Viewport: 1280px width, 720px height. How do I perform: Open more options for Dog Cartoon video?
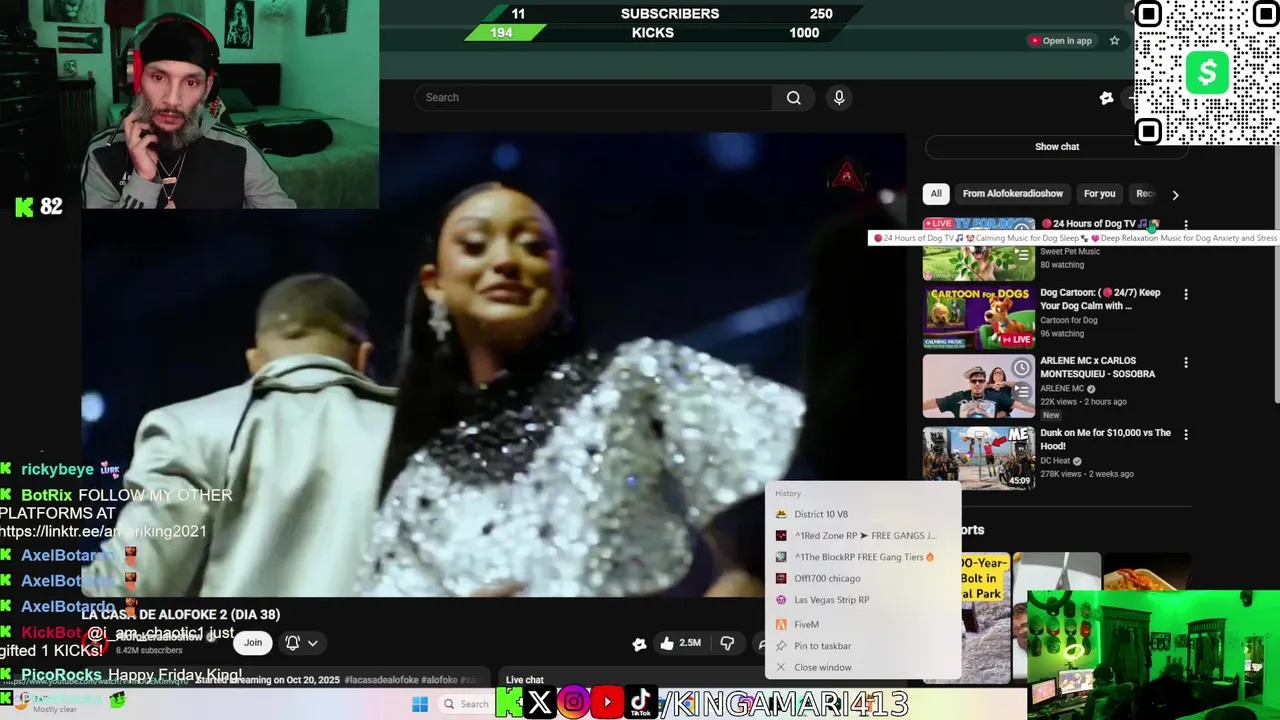(x=1186, y=294)
